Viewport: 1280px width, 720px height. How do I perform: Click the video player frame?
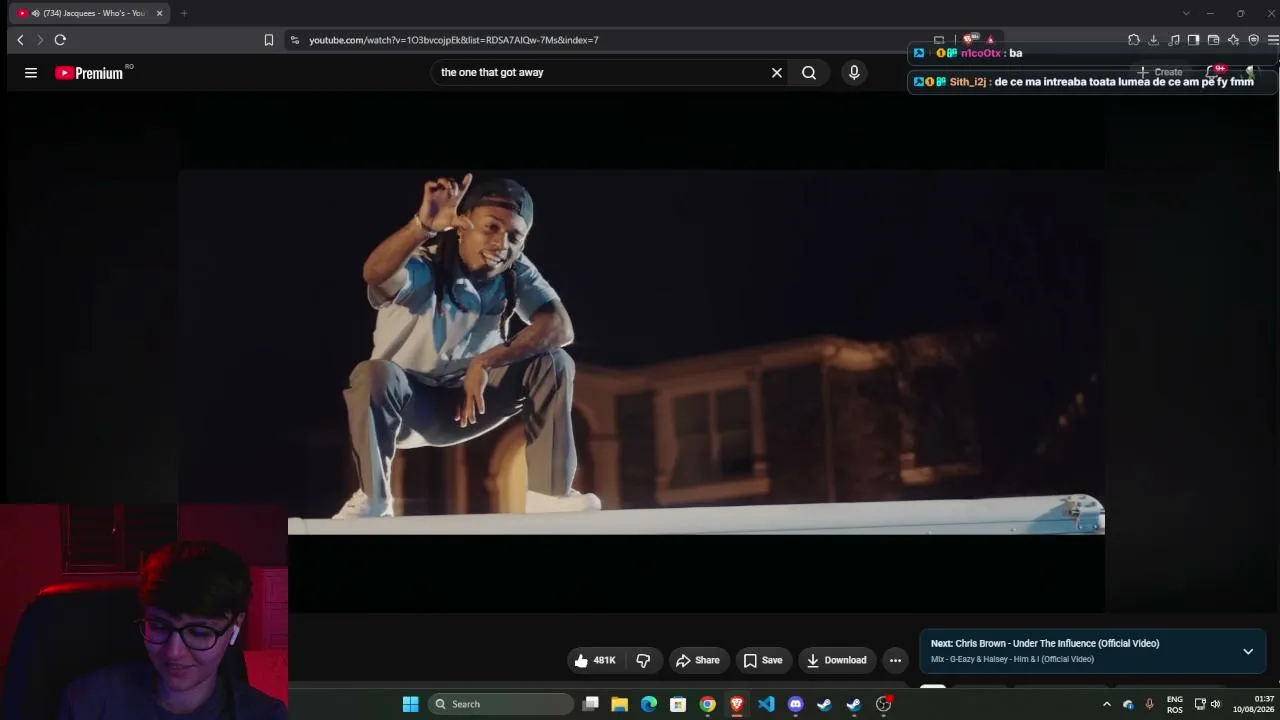(x=642, y=352)
